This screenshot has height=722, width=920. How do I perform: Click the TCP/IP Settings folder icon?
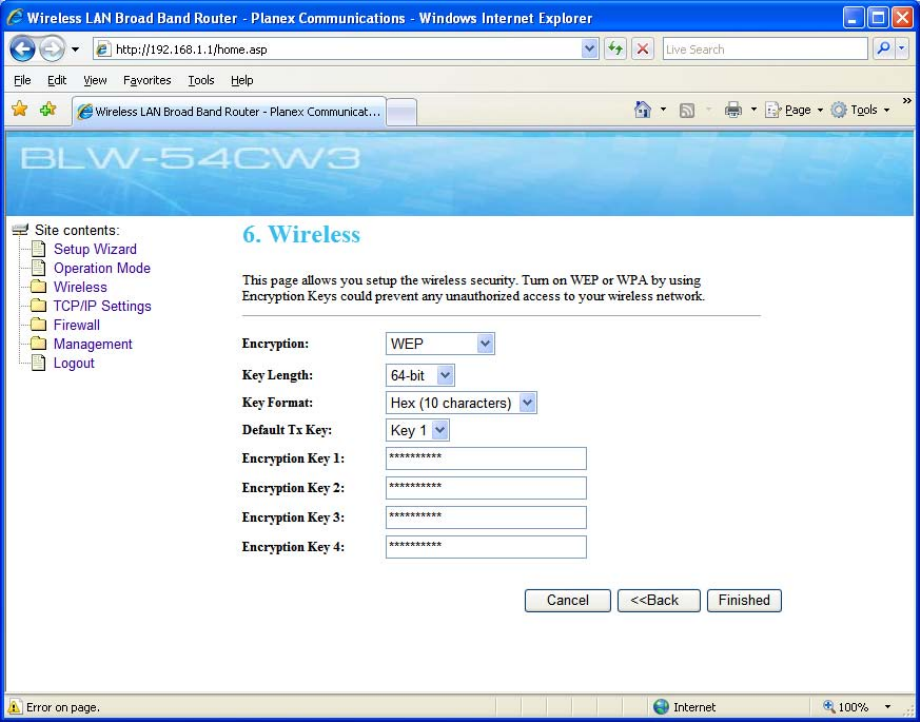click(x=38, y=306)
